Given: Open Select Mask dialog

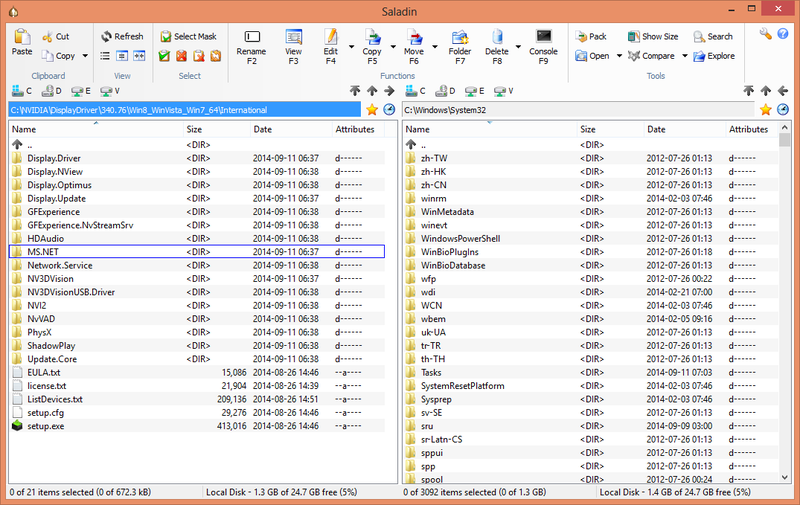Looking at the screenshot, I should [x=188, y=36].
